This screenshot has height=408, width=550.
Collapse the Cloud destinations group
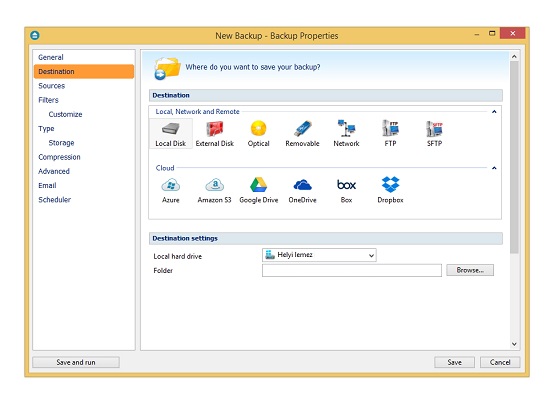pyautogui.click(x=494, y=168)
